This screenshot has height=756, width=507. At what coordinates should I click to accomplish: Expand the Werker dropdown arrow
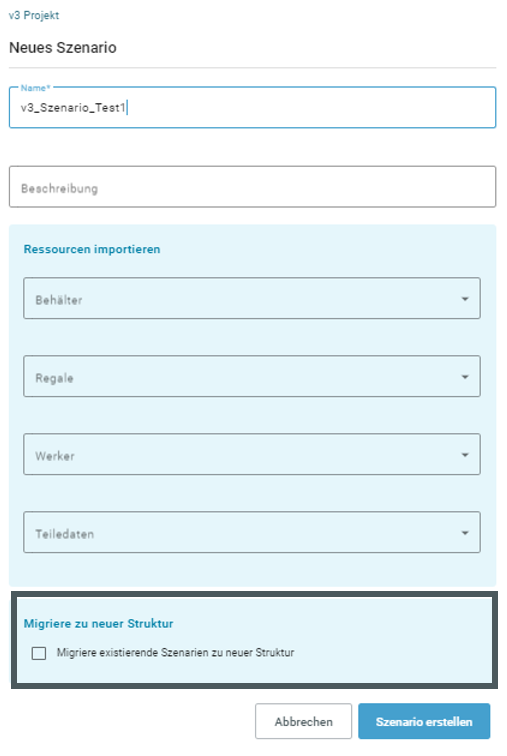tap(465, 455)
